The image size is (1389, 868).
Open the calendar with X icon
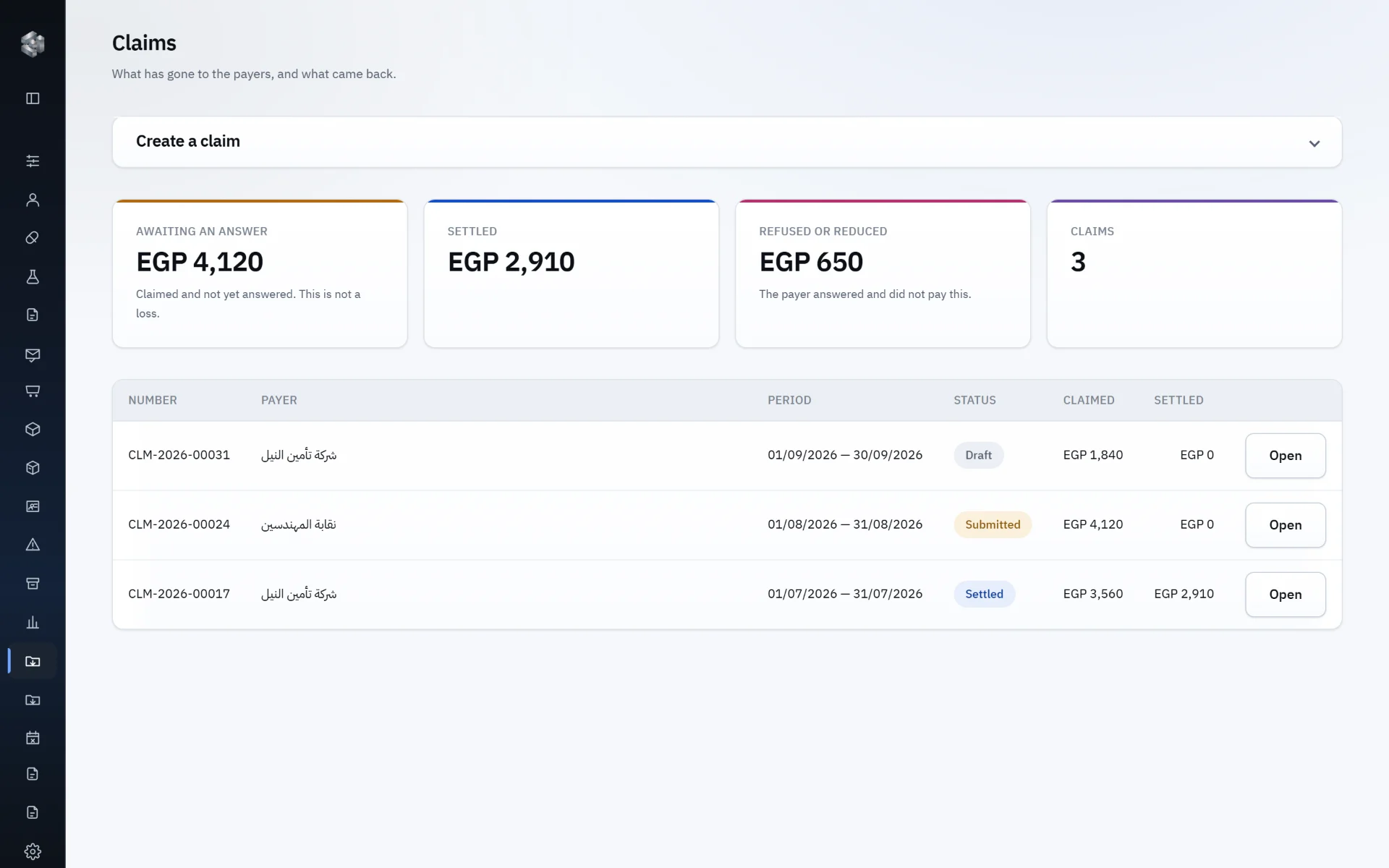click(33, 738)
